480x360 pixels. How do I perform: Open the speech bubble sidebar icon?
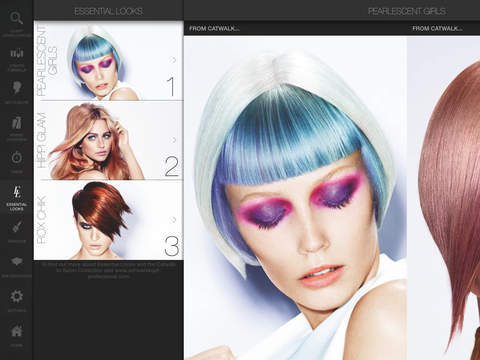tap(16, 262)
